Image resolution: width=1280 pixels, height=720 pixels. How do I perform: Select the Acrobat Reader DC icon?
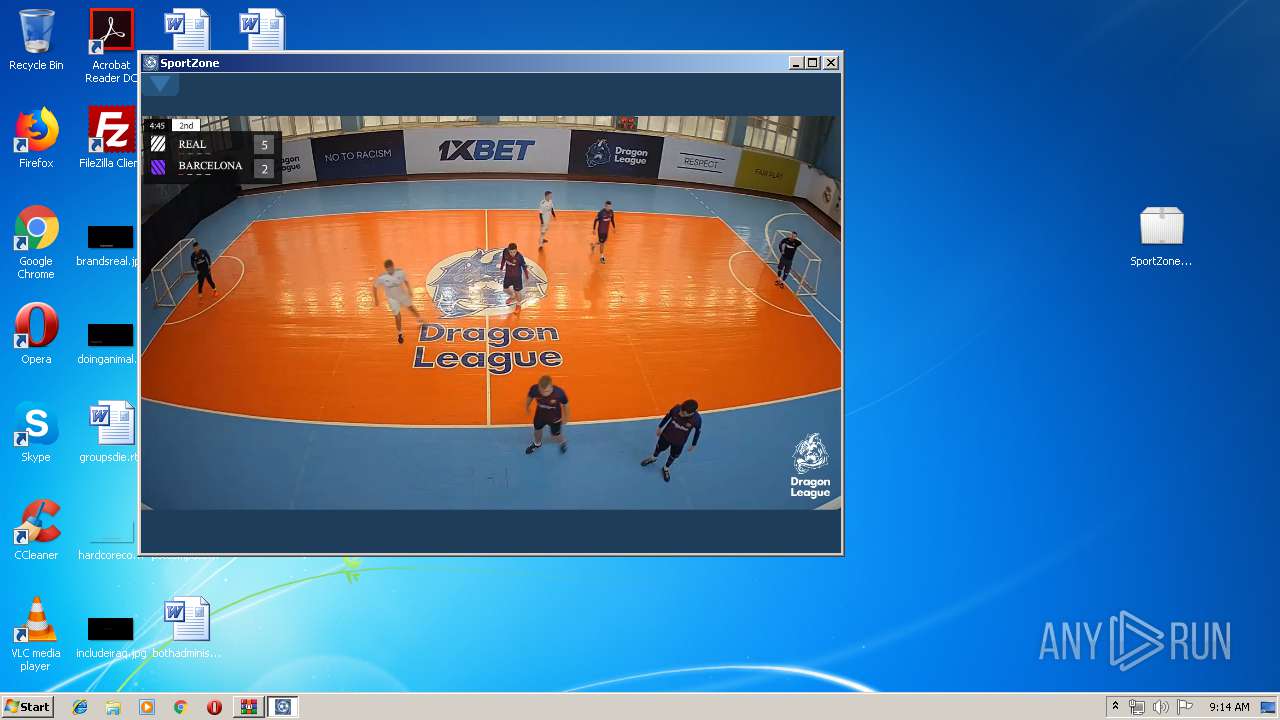point(111,46)
